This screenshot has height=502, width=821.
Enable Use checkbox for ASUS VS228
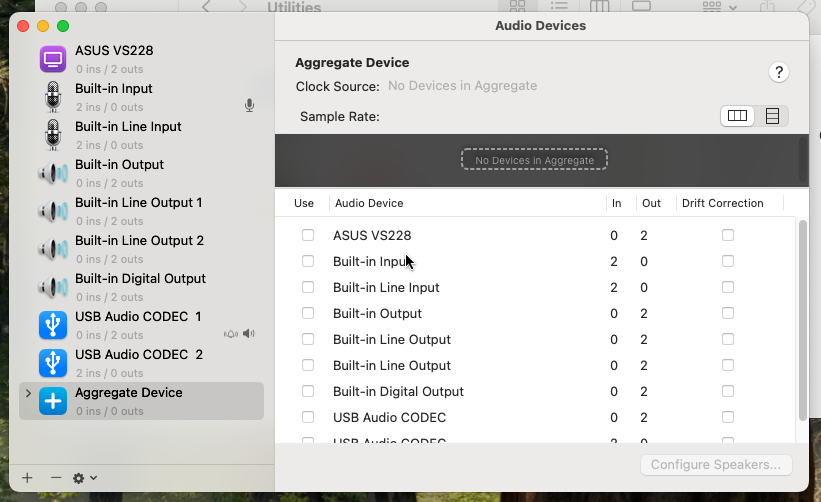click(x=308, y=235)
